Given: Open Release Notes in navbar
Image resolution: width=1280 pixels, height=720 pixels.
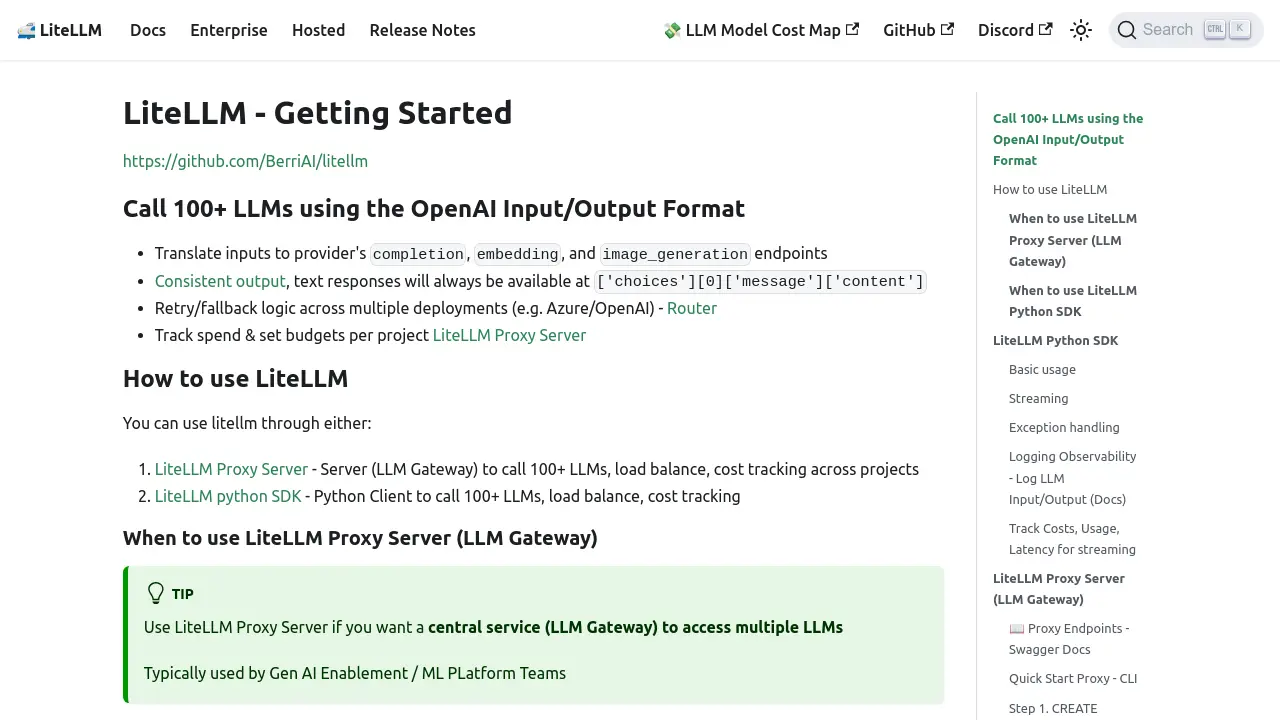Looking at the screenshot, I should 422,30.
